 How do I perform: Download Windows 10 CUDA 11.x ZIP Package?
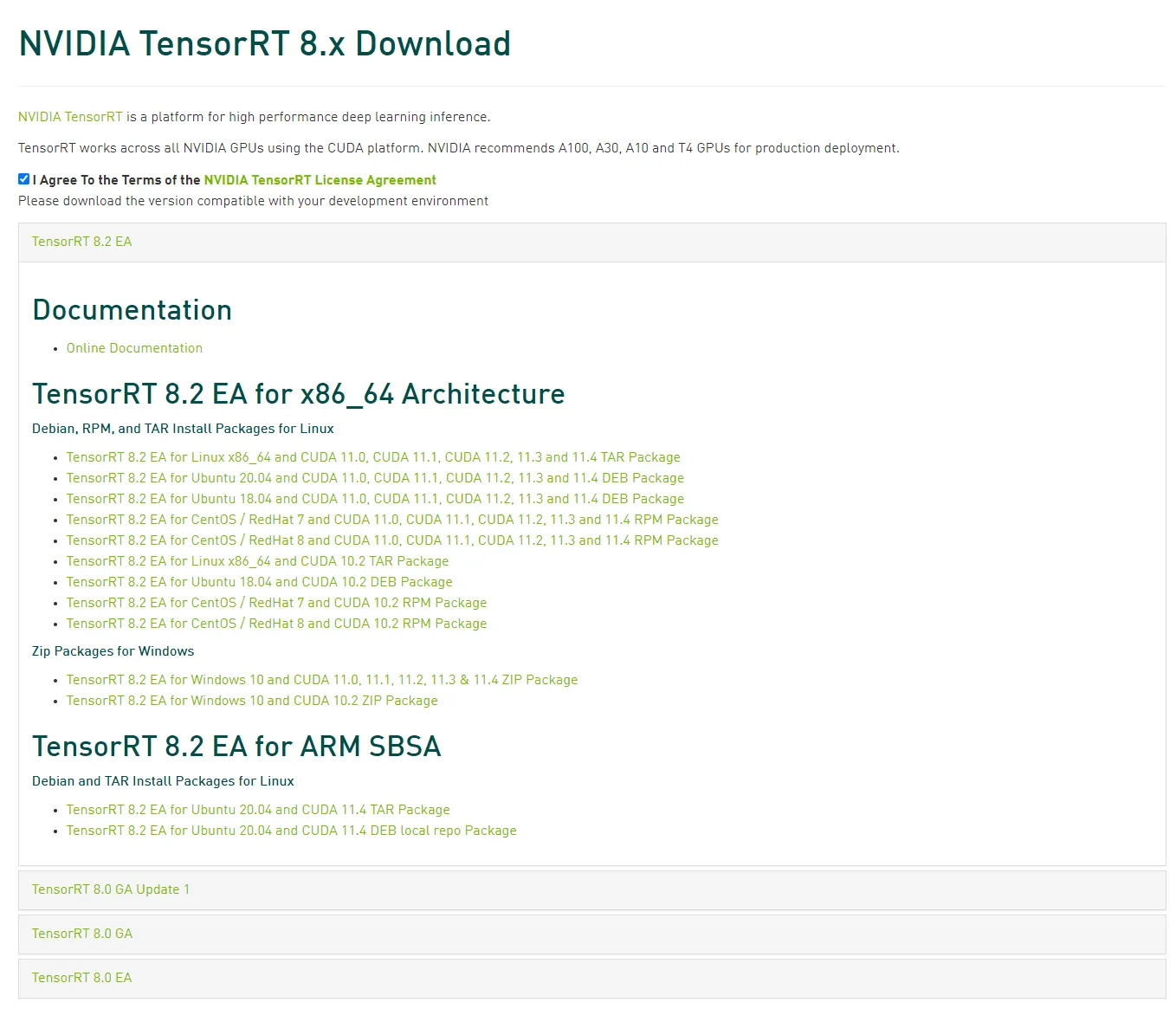[x=322, y=680]
